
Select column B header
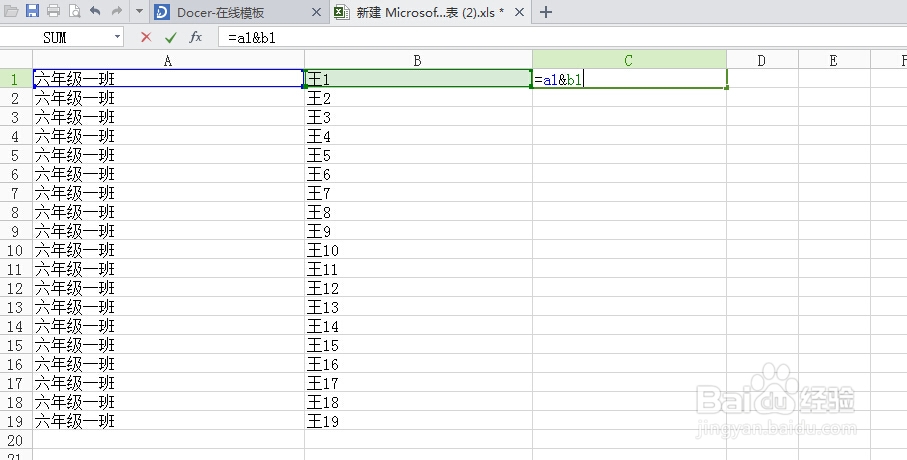(418, 60)
